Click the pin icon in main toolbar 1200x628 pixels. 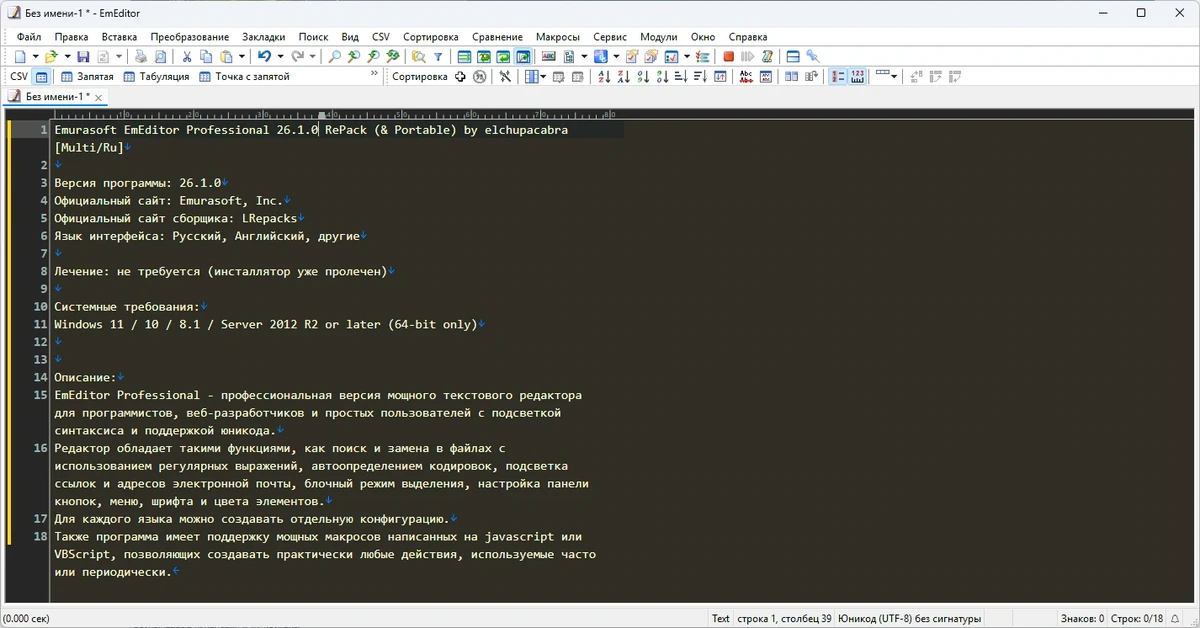click(x=812, y=57)
